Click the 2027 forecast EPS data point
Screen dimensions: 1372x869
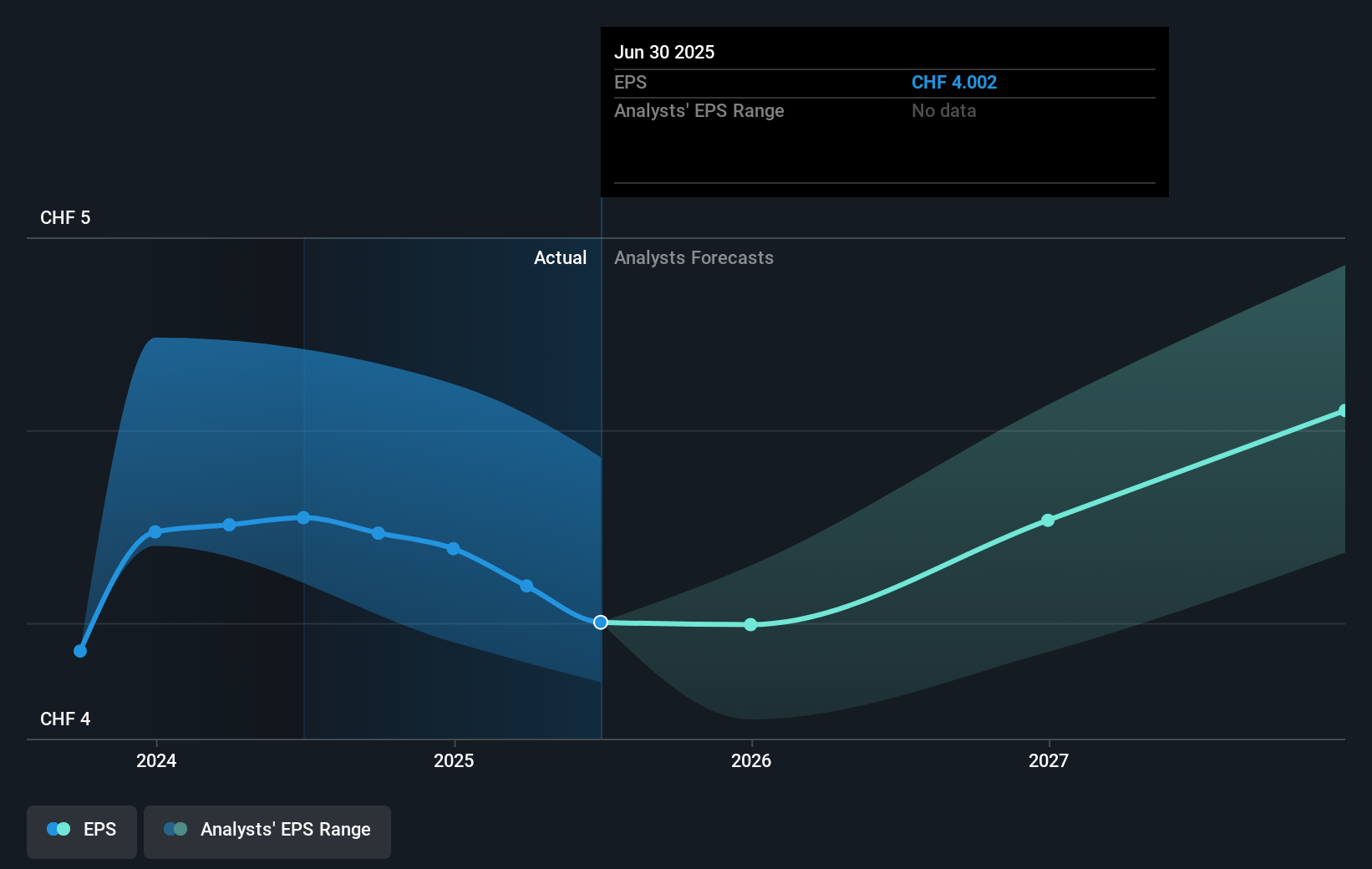1048,521
